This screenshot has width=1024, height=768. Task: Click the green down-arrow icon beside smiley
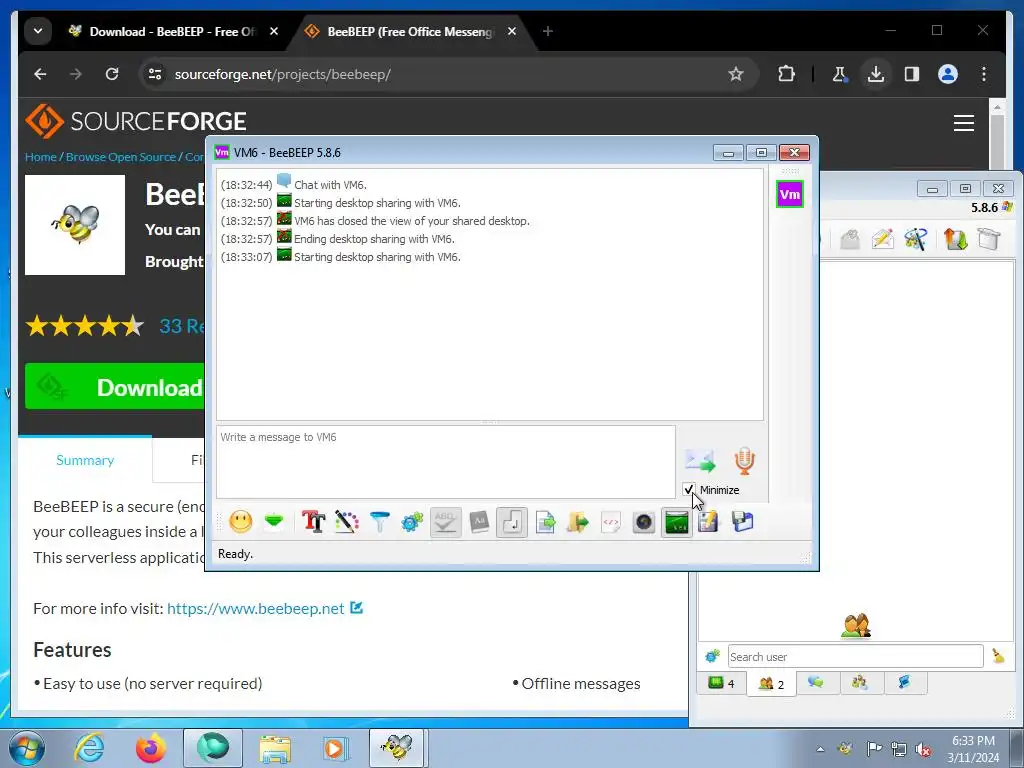pos(274,522)
